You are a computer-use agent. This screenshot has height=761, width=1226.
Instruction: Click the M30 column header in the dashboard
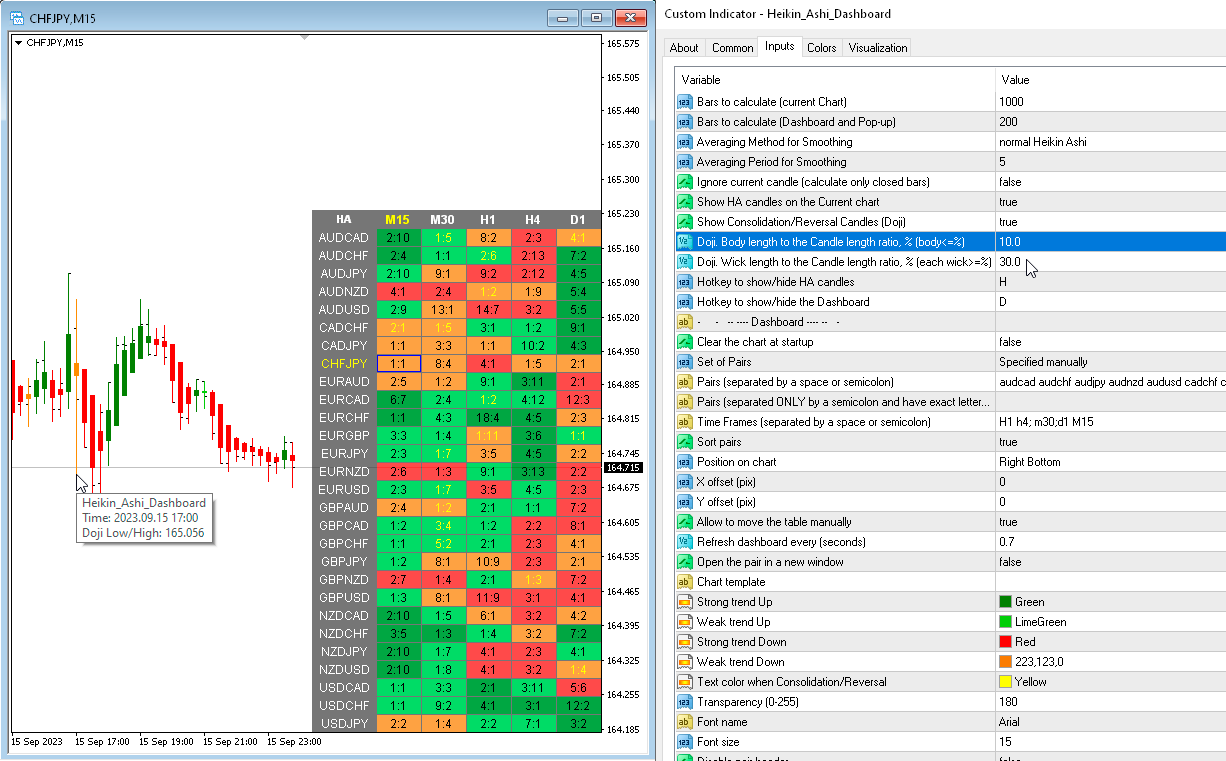[x=443, y=220]
